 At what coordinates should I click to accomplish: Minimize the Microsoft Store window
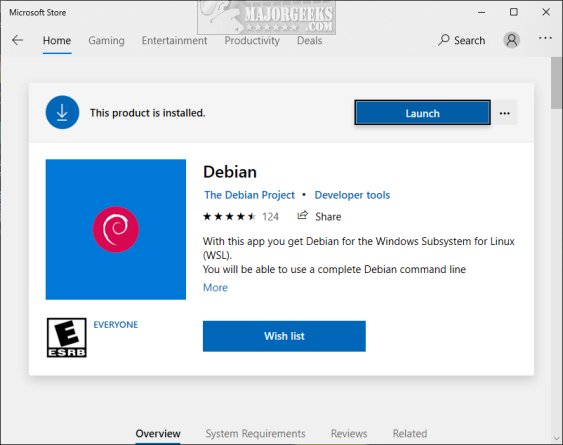pyautogui.click(x=481, y=12)
